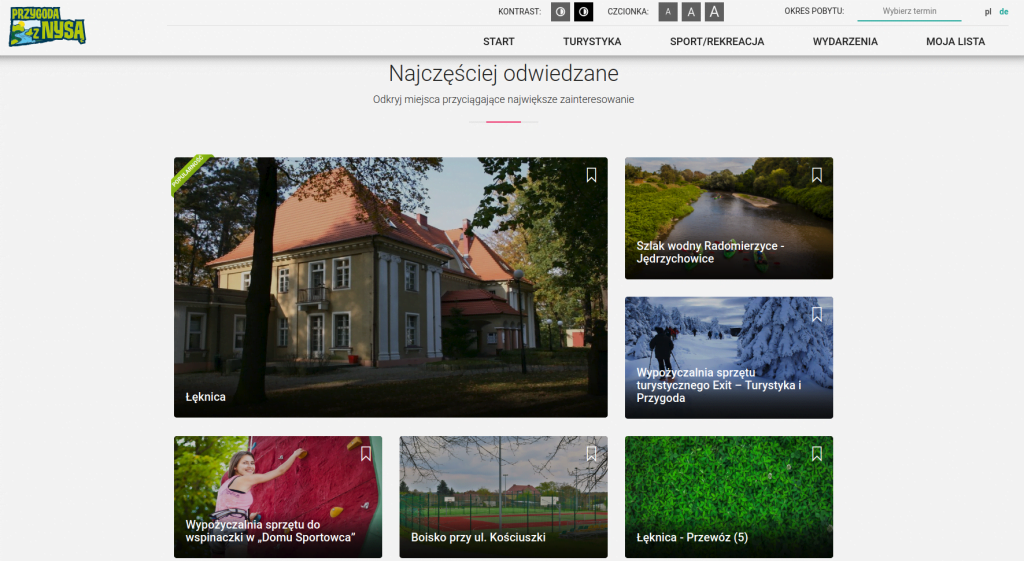This screenshot has height=561, width=1024.
Task: Choose the medium font size A
Action: click(x=691, y=12)
